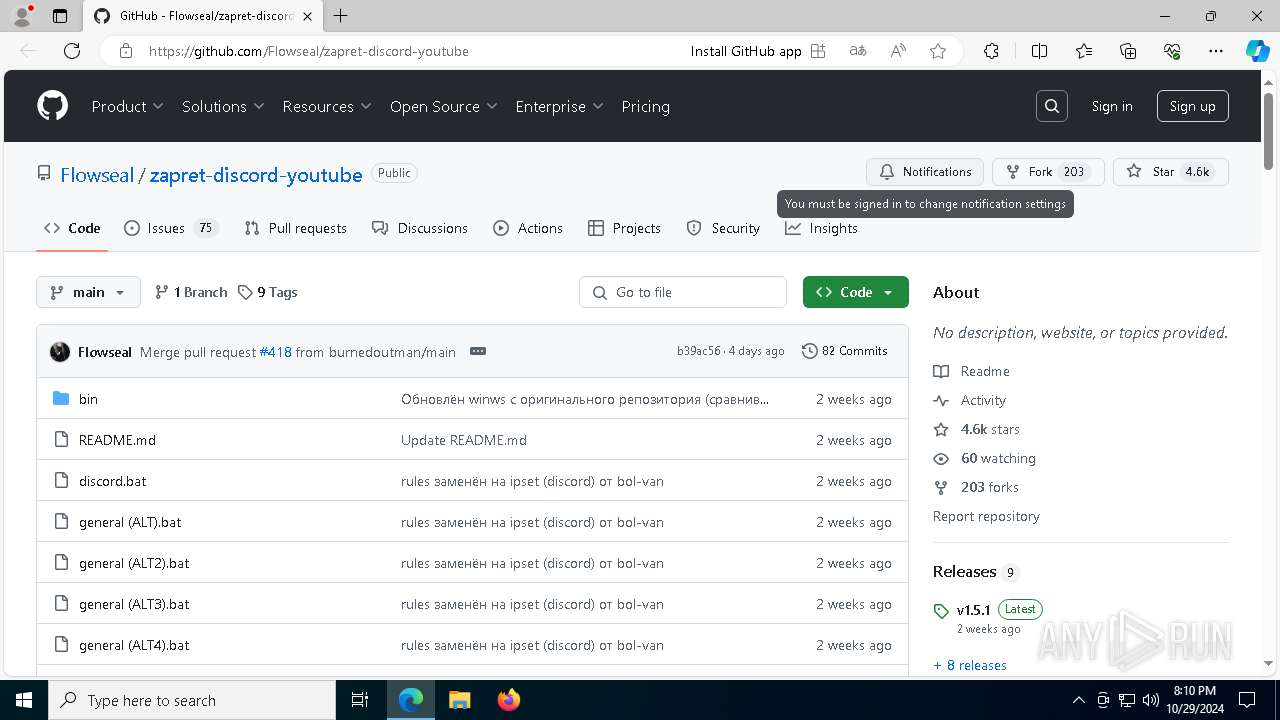
Task: Switch to the Insights tab
Action: 821,228
